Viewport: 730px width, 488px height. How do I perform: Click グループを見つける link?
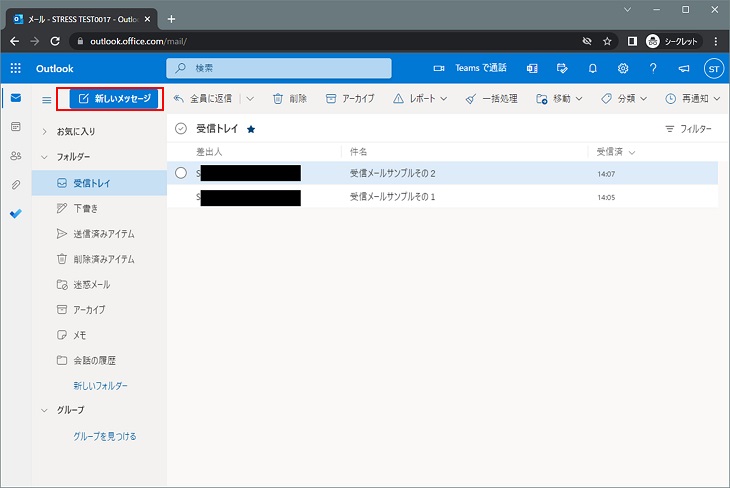pos(105,436)
